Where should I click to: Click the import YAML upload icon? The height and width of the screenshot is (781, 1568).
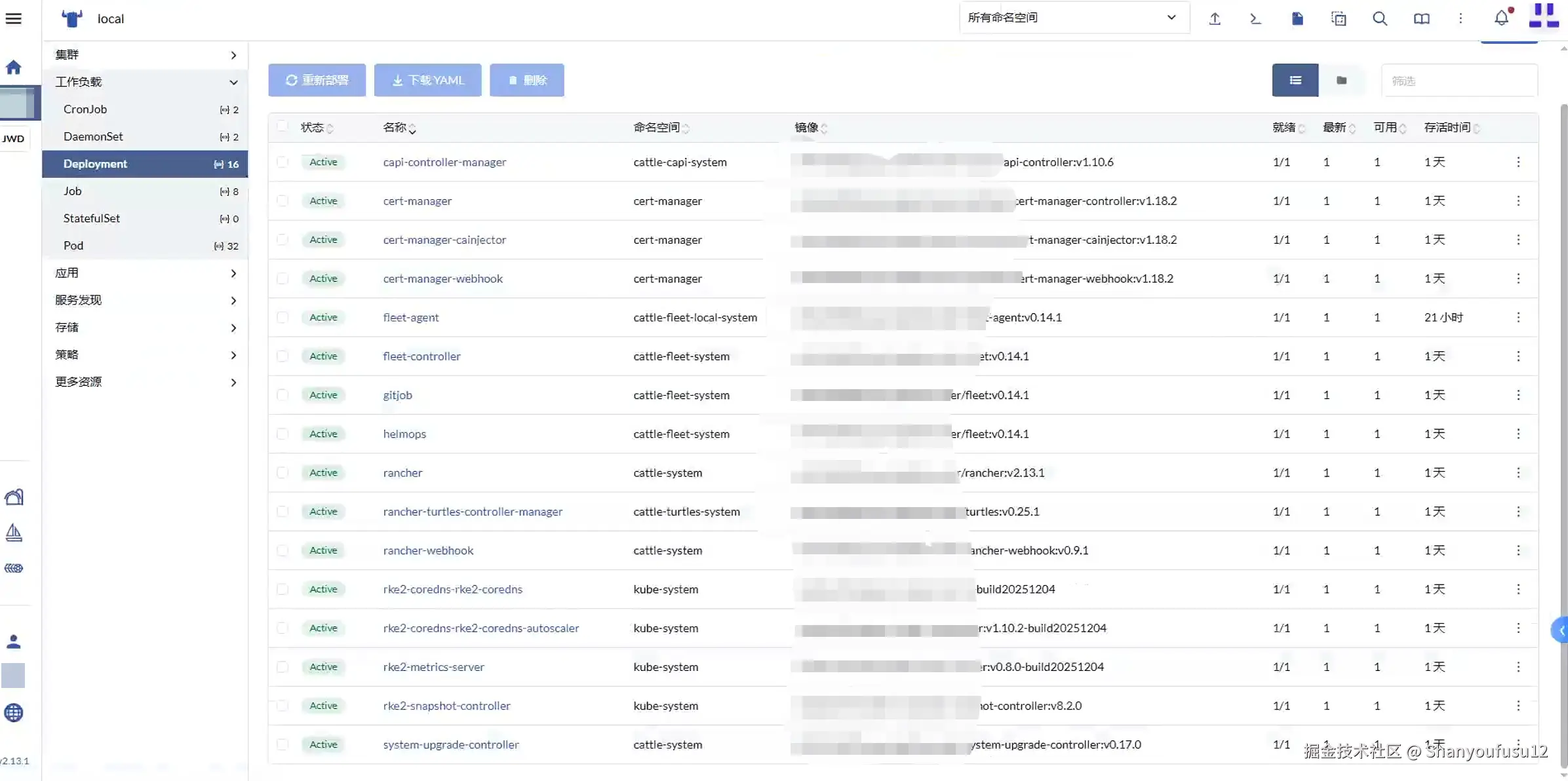click(x=1215, y=18)
